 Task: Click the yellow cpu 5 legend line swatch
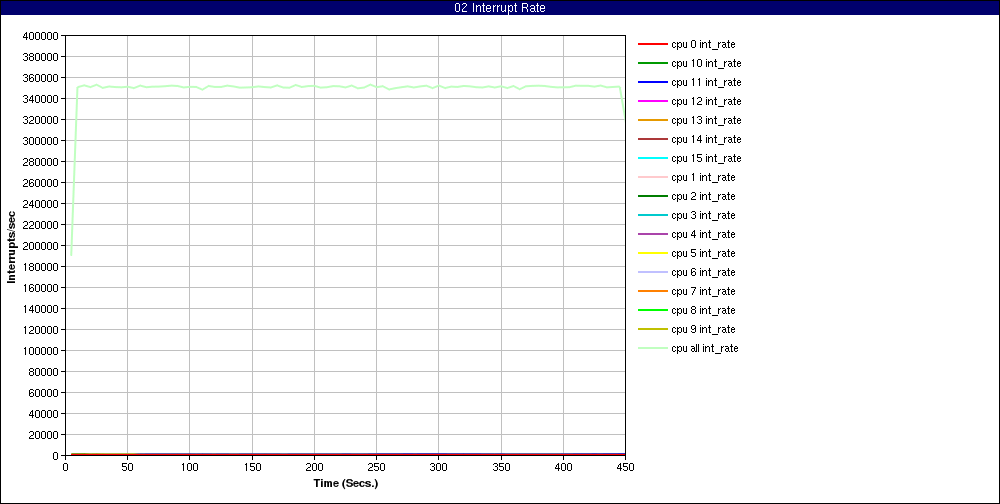[x=652, y=253]
